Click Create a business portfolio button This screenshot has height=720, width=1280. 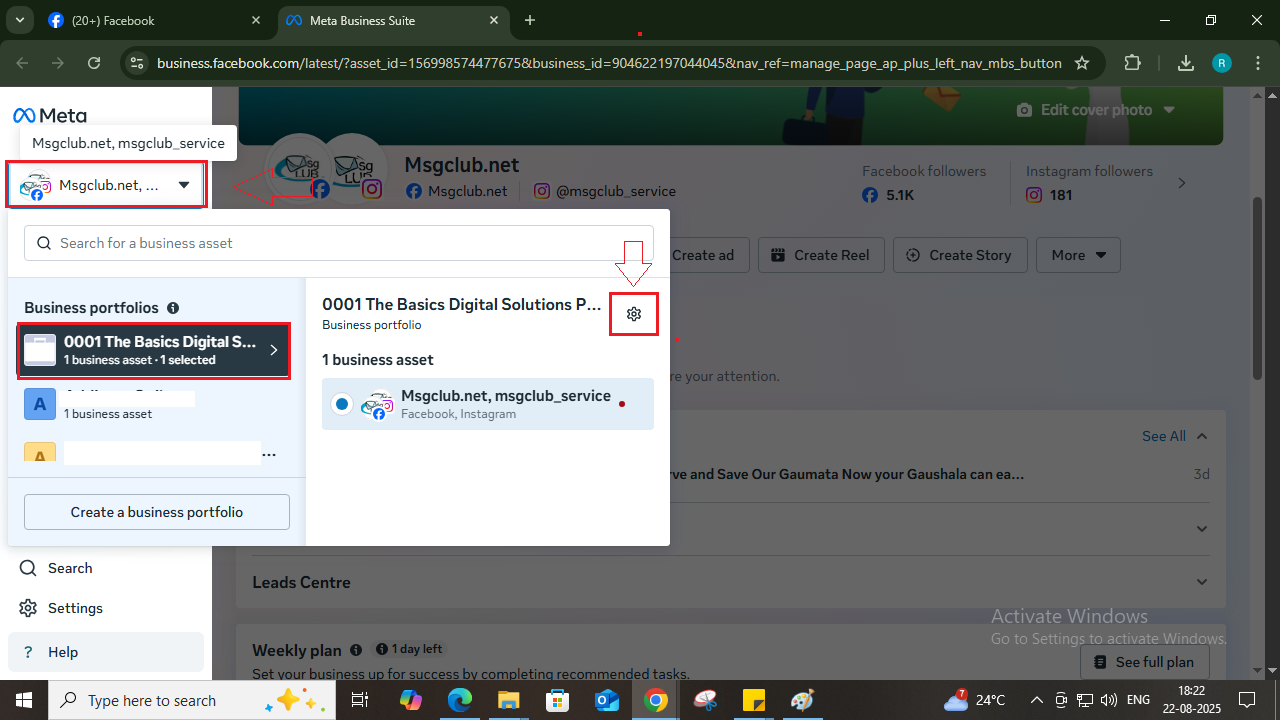pyautogui.click(x=157, y=512)
